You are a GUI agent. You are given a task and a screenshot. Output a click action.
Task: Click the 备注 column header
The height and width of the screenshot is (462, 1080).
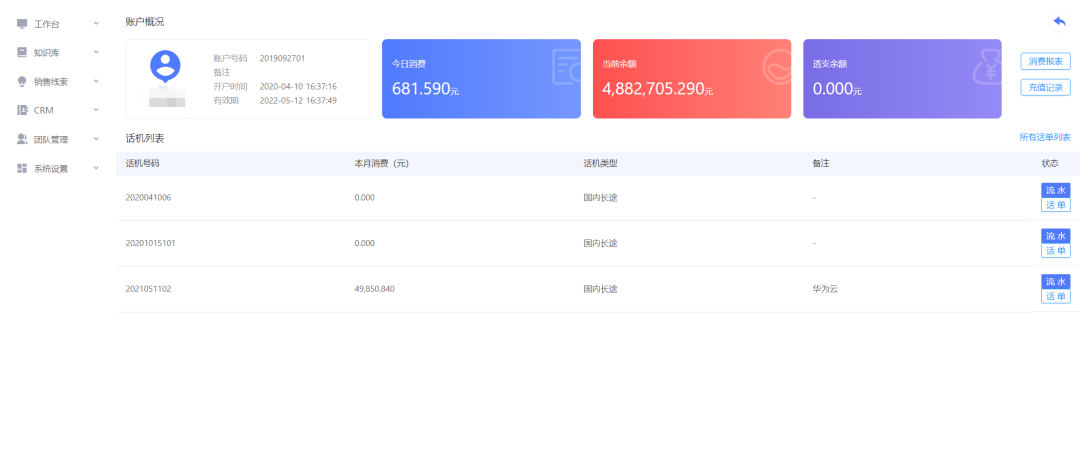tap(821, 164)
